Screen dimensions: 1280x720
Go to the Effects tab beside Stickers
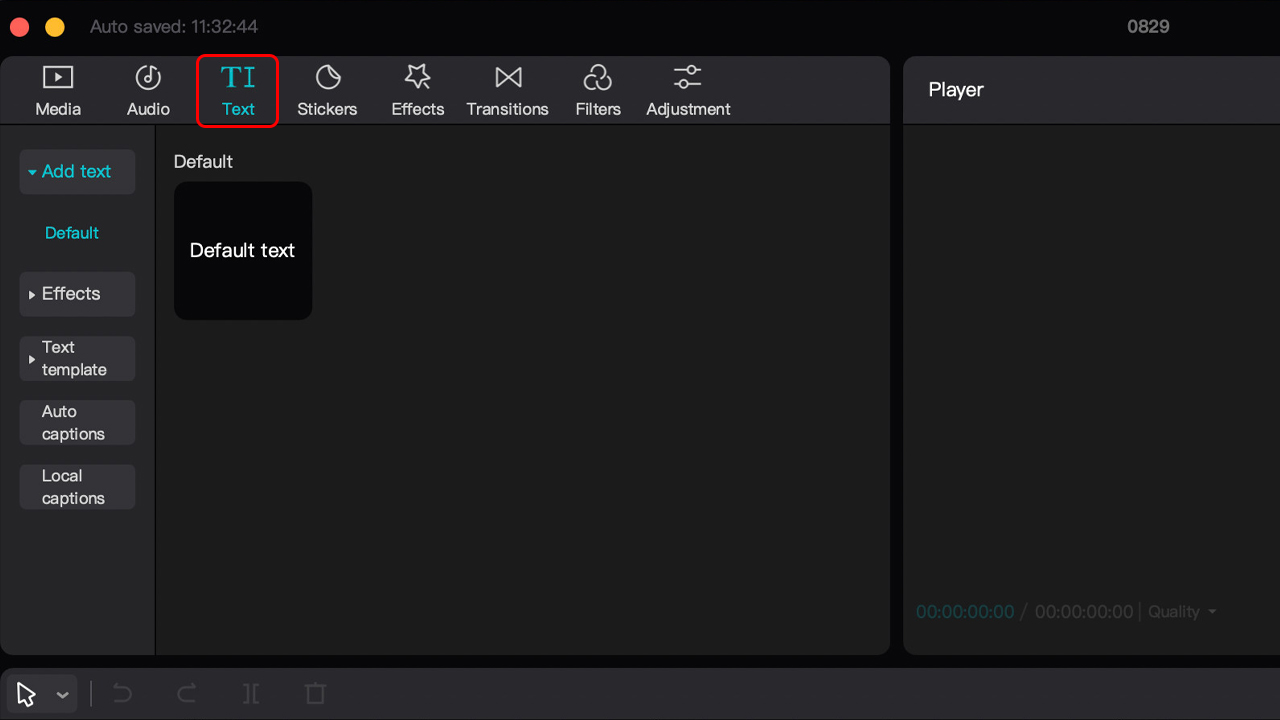418,91
